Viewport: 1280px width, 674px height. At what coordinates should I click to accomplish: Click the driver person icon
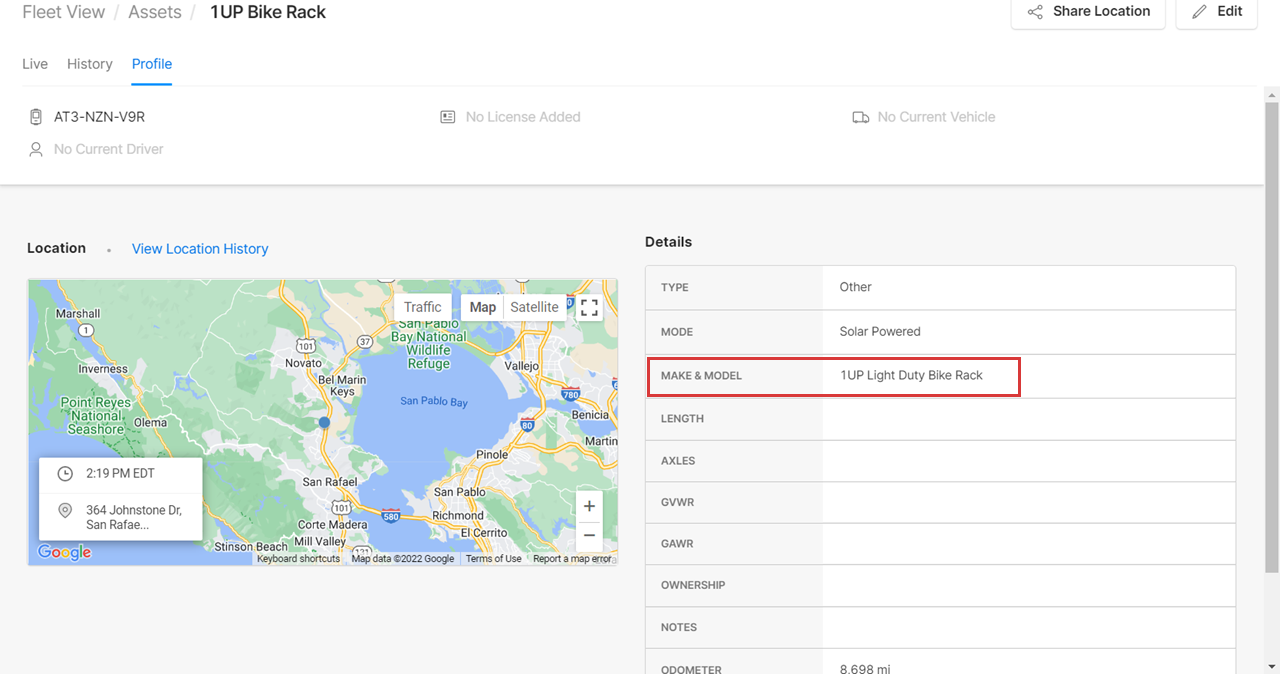pos(36,149)
